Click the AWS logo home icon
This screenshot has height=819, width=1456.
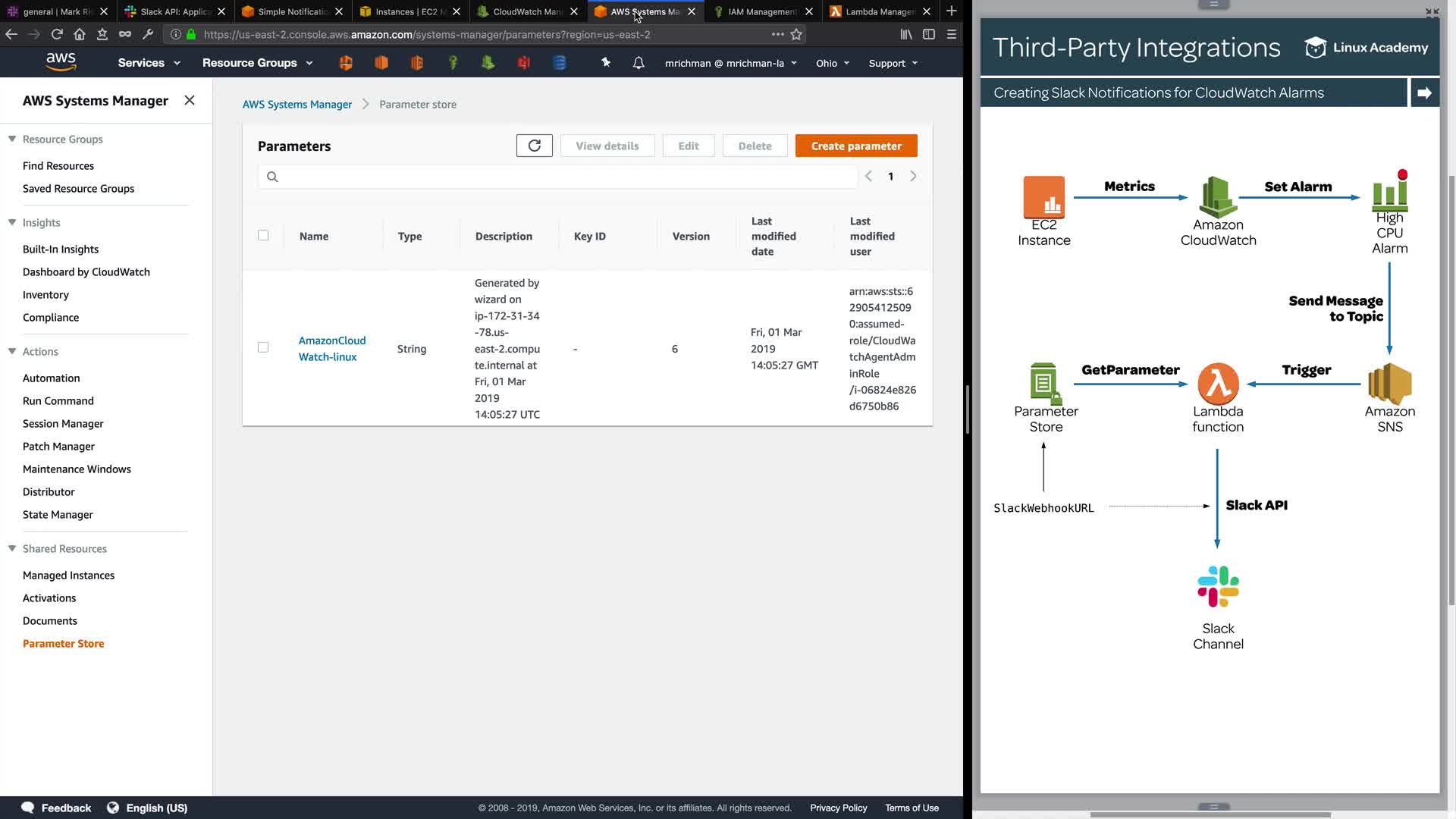click(61, 62)
